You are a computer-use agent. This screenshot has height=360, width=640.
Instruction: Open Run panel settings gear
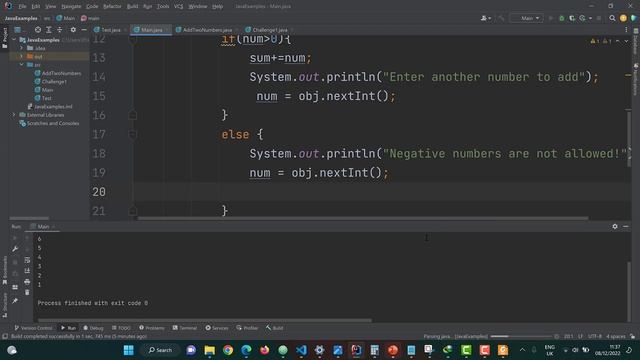pyautogui.click(x=615, y=226)
